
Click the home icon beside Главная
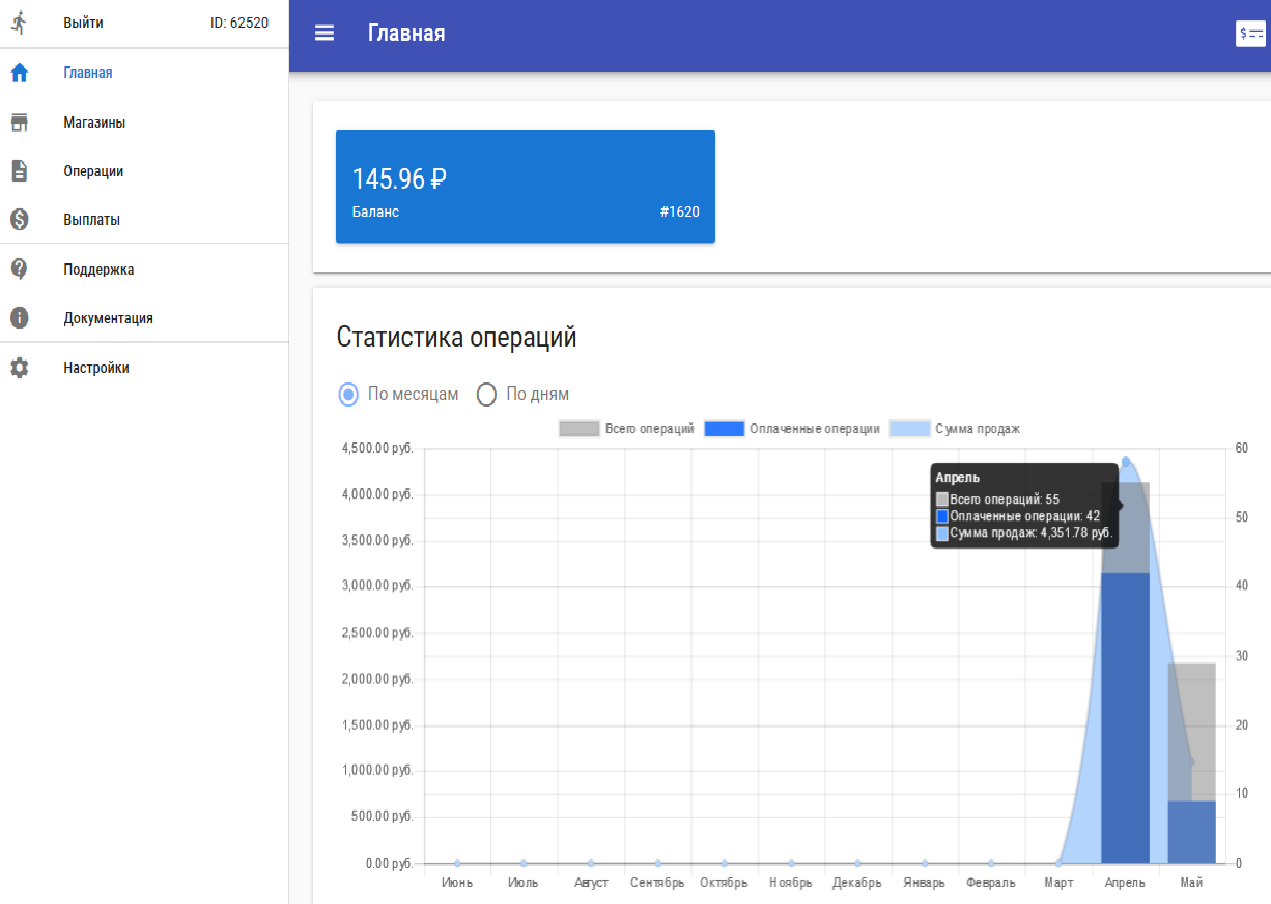click(19, 72)
